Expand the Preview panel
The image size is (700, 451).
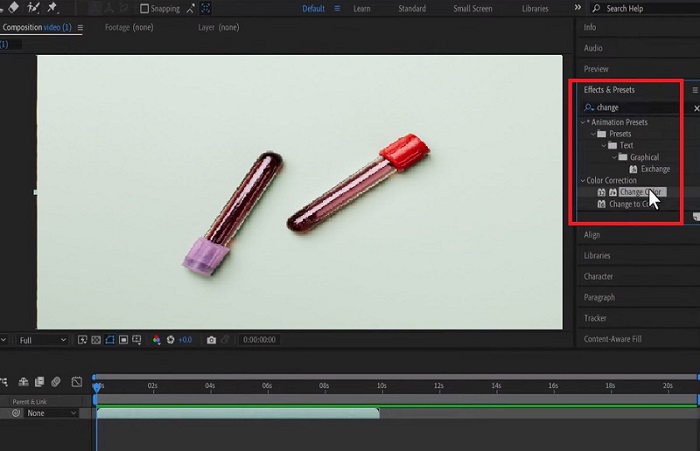click(x=596, y=69)
